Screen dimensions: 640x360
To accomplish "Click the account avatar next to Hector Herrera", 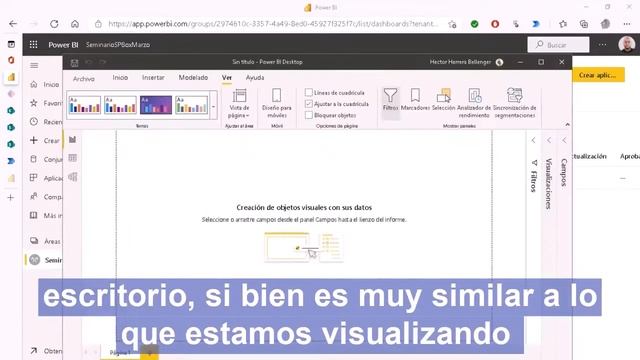I will point(499,62).
